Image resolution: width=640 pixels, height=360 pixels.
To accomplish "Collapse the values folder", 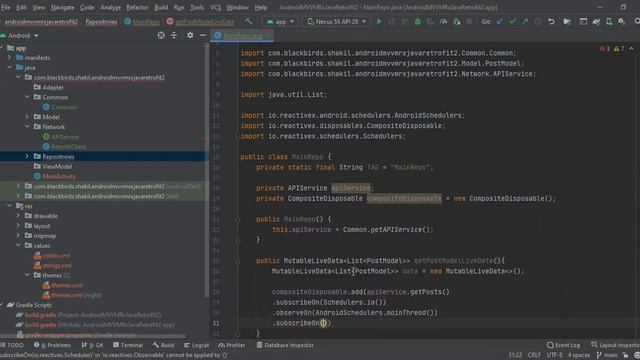I will click(18, 245).
